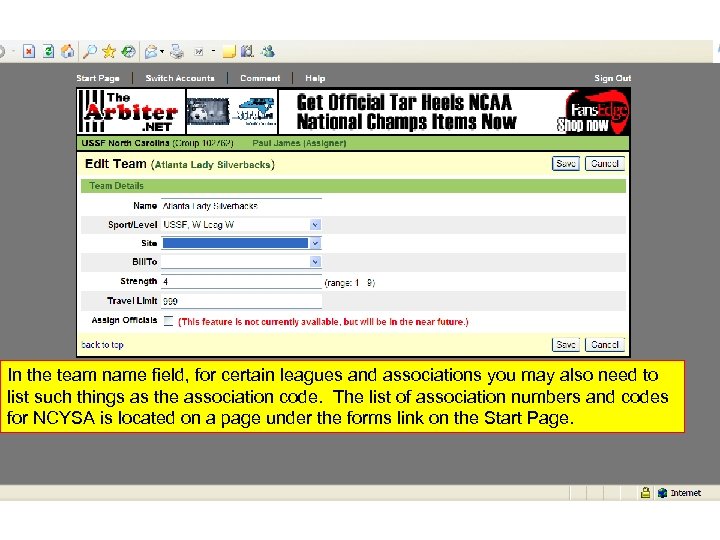Click the Sign Out link
The width and height of the screenshot is (720, 540).
[613, 78]
